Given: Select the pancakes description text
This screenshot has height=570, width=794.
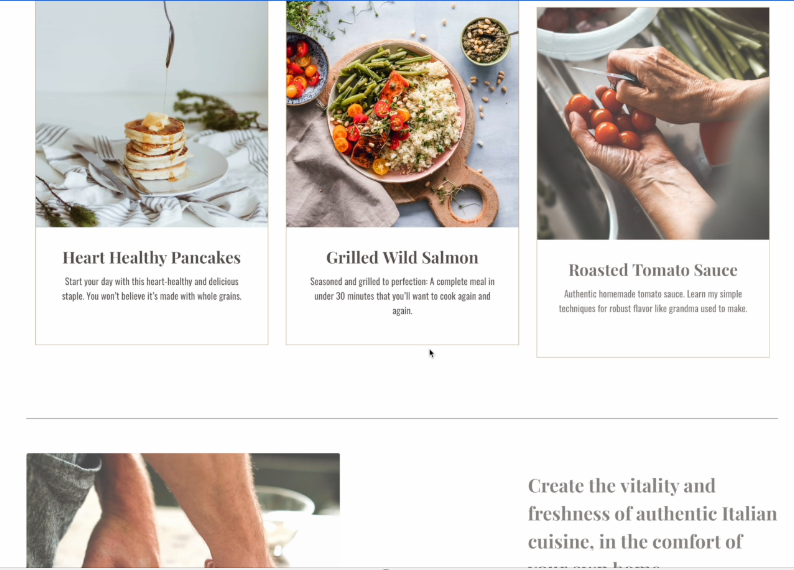Looking at the screenshot, I should [x=151, y=289].
